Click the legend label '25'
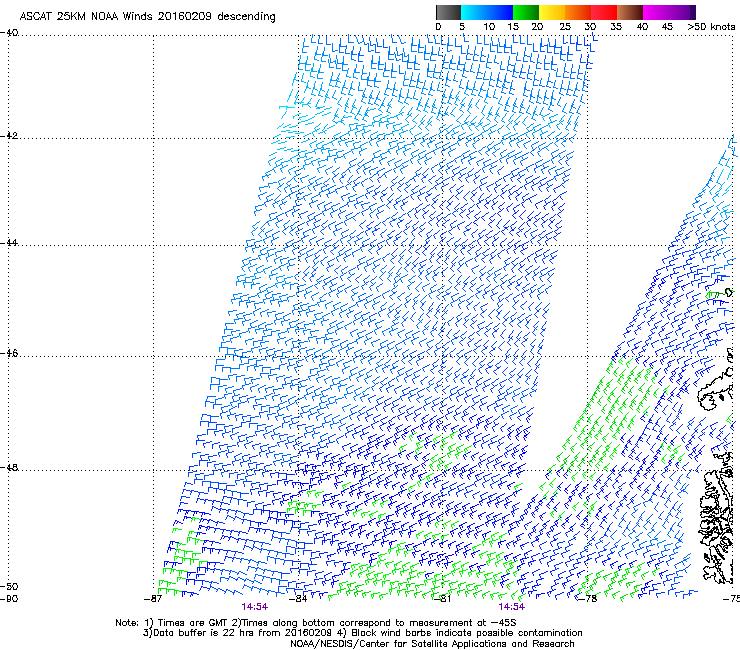Viewport: 740px width, 650px height. point(565,27)
